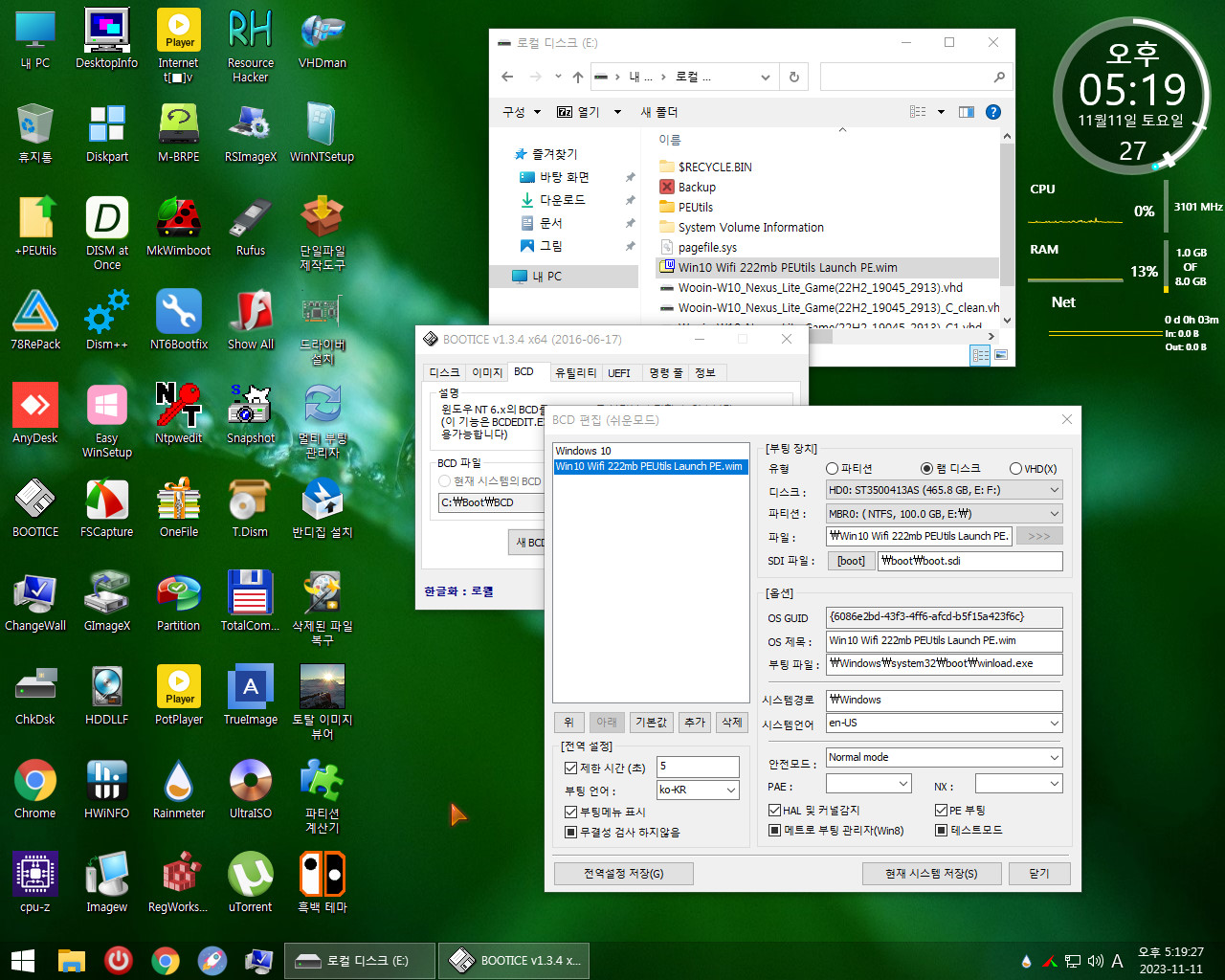Select the 램 디스크 boot device type
This screenshot has width=1225, height=980.
click(x=926, y=469)
